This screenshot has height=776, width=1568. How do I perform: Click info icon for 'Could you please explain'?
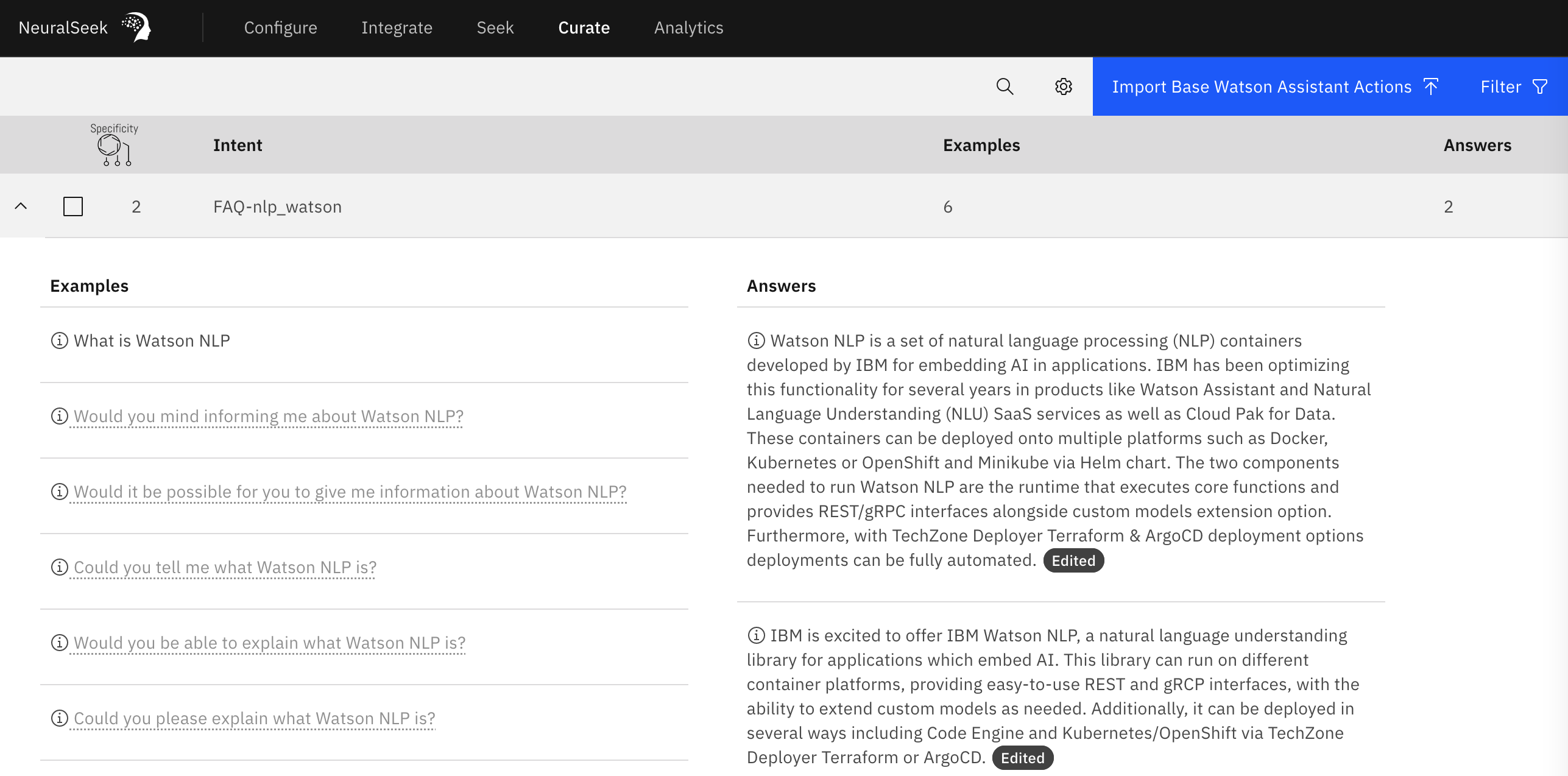click(59, 718)
